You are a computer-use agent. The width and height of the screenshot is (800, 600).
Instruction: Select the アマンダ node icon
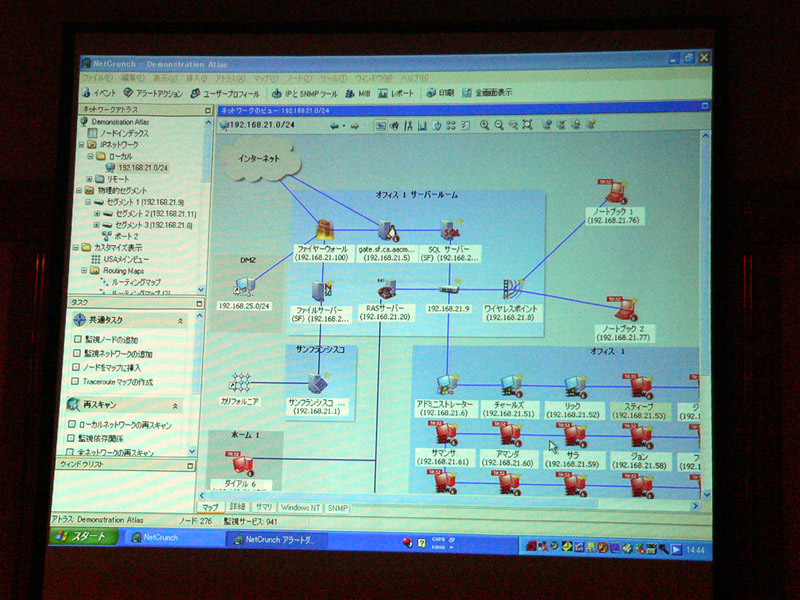pos(509,434)
